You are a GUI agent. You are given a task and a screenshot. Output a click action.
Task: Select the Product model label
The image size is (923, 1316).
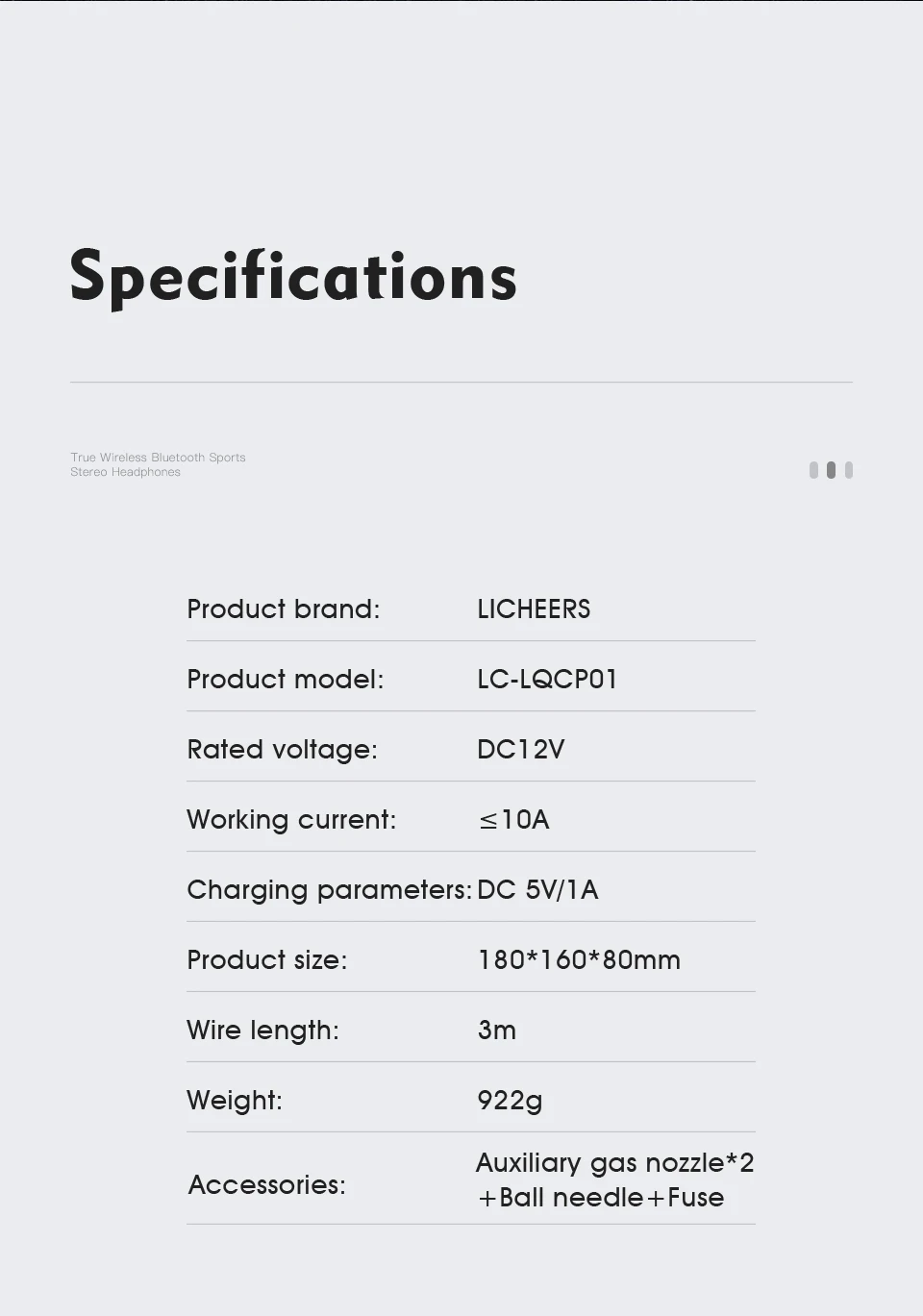coord(286,679)
